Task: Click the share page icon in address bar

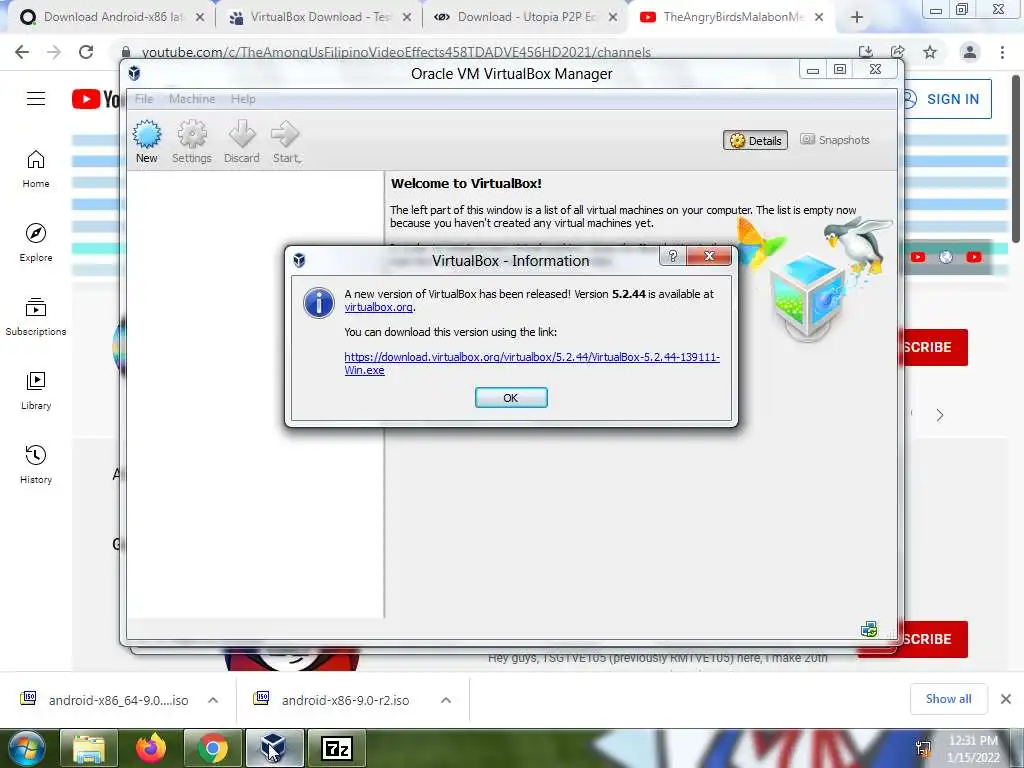Action: pos(898,52)
